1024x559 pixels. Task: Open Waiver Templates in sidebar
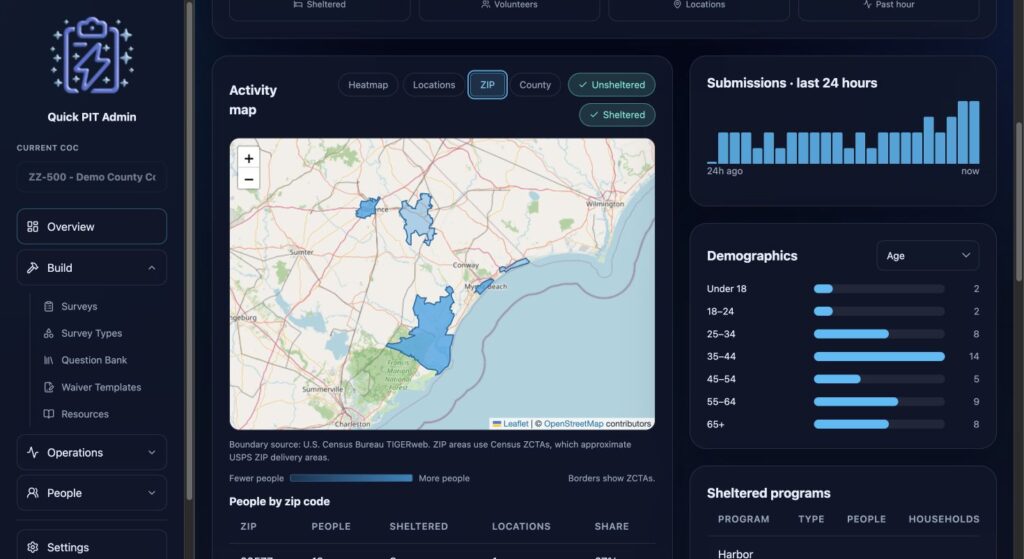[x=101, y=387]
